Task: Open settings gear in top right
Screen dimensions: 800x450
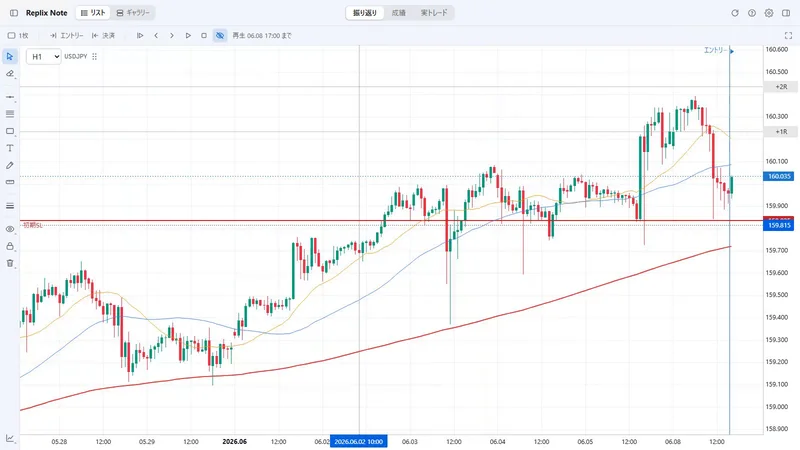Action: pyautogui.click(x=769, y=13)
